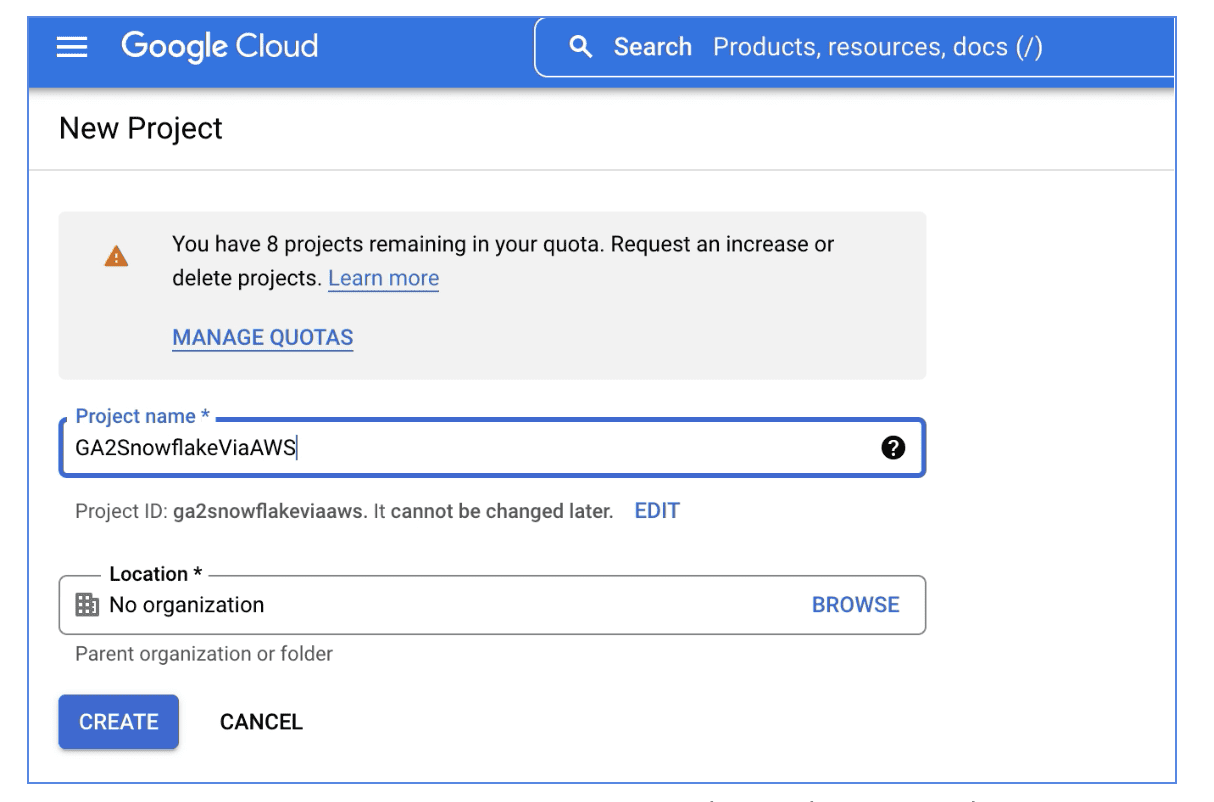Click the Project name help question icon
Viewport: 1214px width, 802px height.
coord(893,448)
